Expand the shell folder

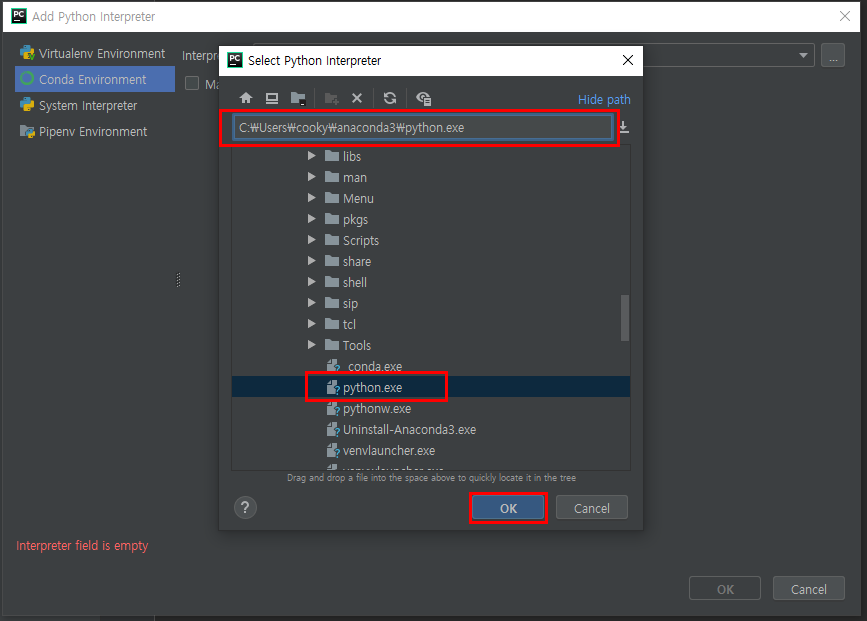point(311,282)
